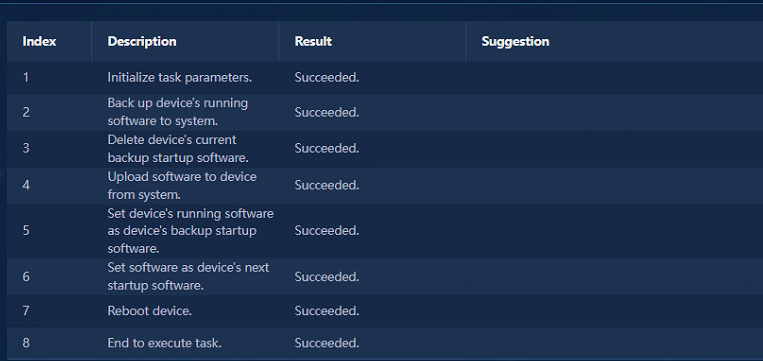763x361 pixels.
Task: Click Succeeded result for Initialize task parameters
Action: click(327, 78)
